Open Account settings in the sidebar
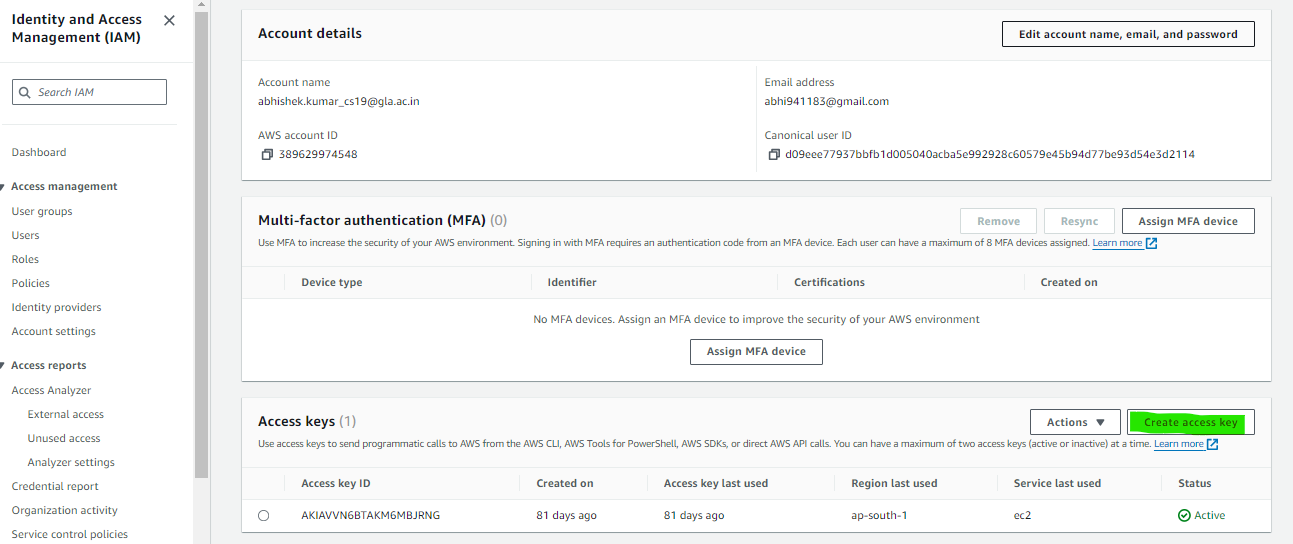Image resolution: width=1293 pixels, height=544 pixels. click(54, 332)
